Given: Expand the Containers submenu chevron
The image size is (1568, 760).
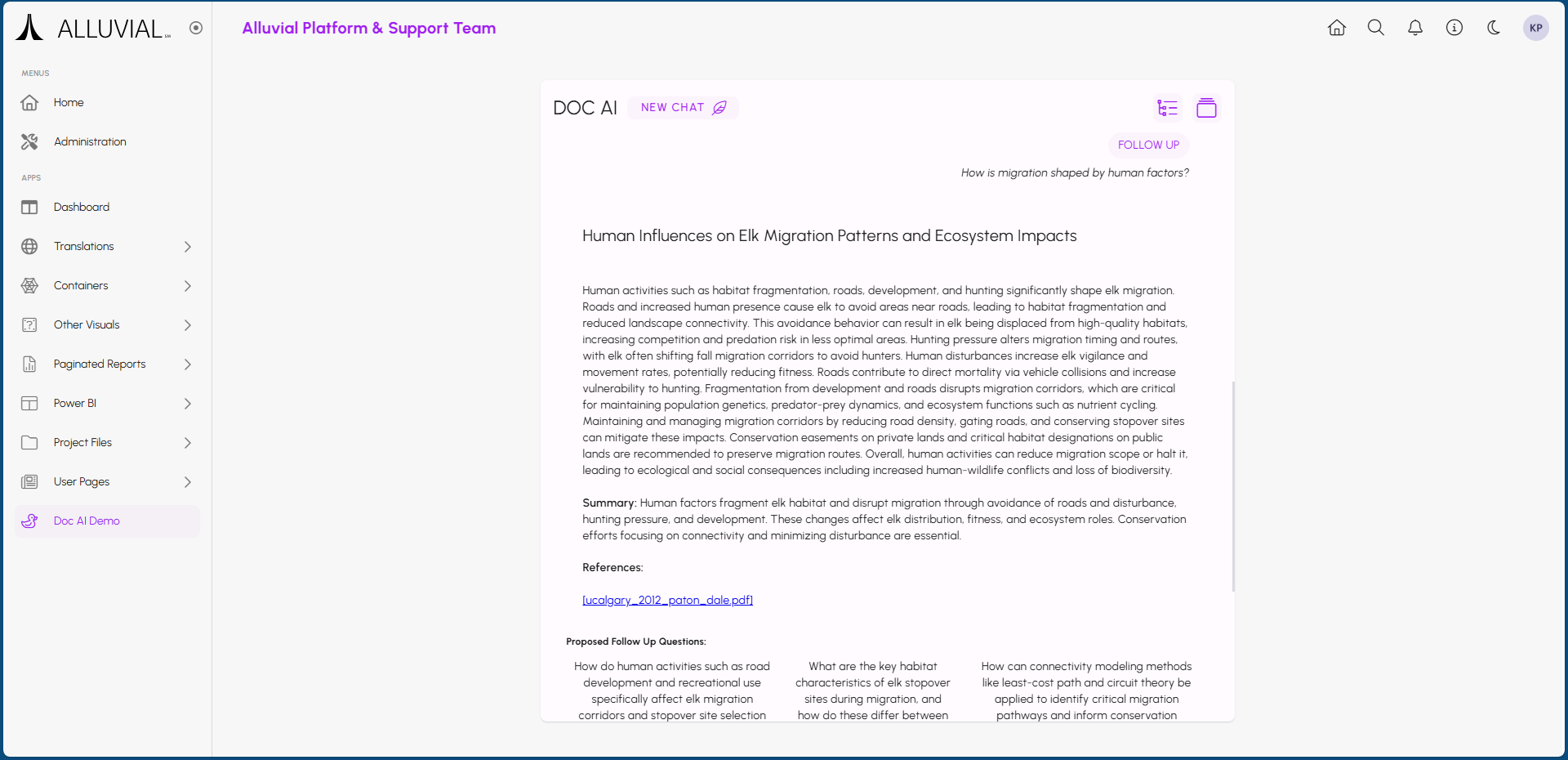Looking at the screenshot, I should pyautogui.click(x=188, y=286).
